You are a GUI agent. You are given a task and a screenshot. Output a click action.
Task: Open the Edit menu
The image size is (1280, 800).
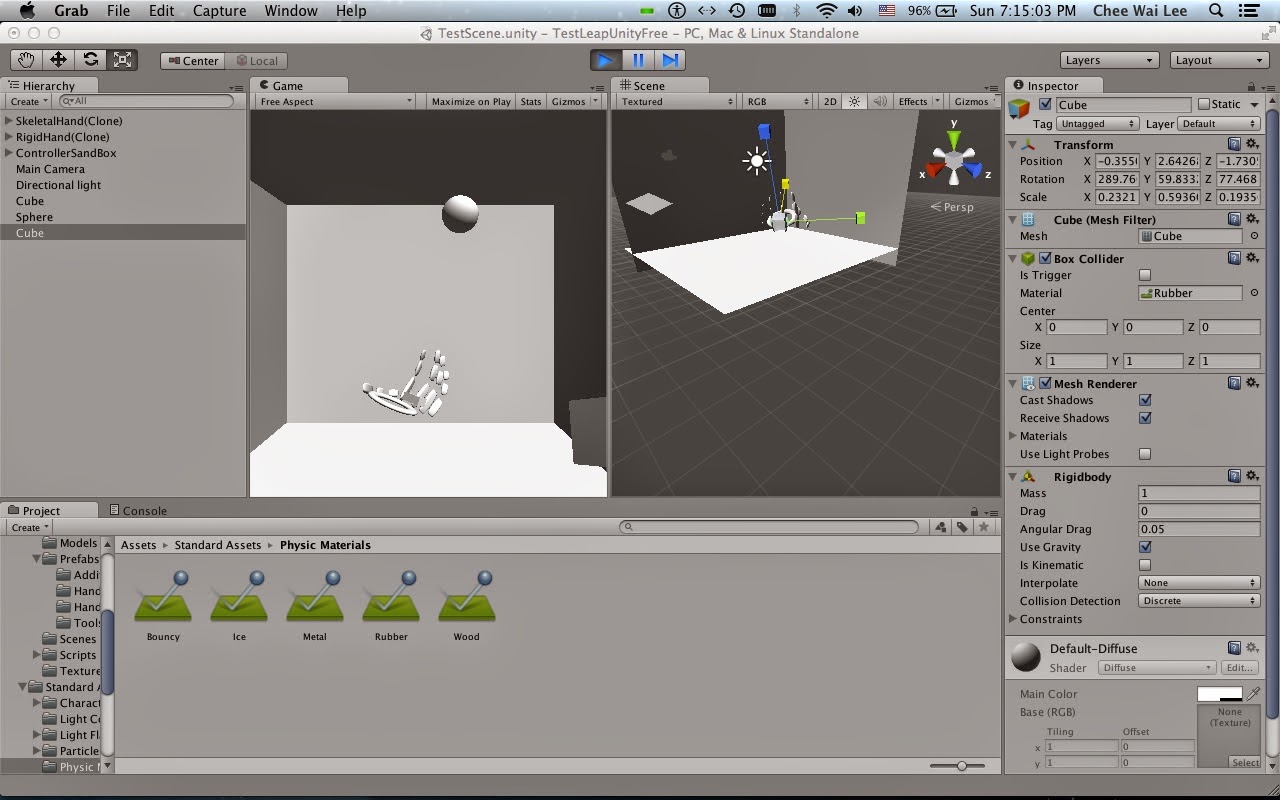coord(161,11)
